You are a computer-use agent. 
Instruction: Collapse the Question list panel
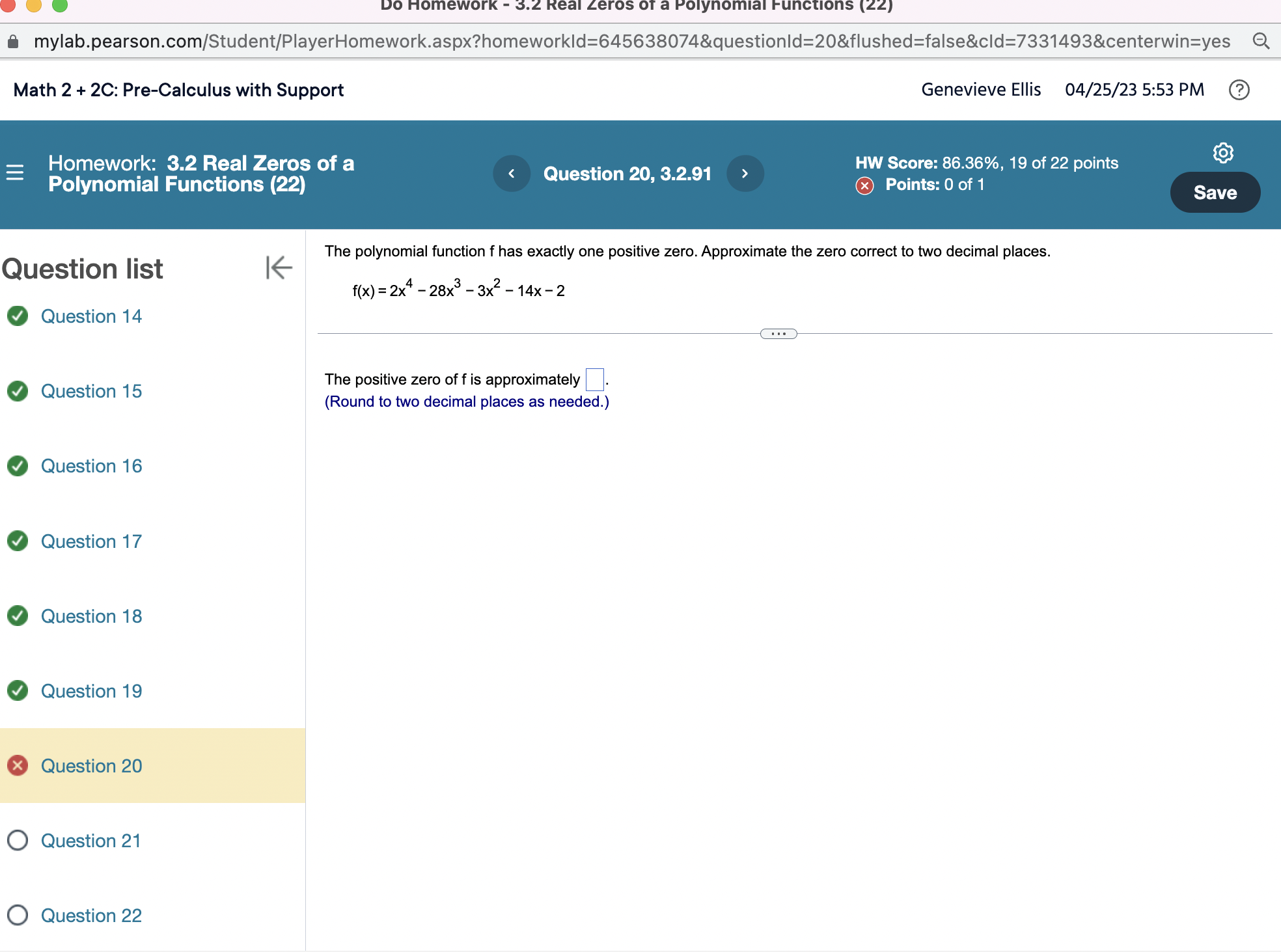tap(277, 267)
